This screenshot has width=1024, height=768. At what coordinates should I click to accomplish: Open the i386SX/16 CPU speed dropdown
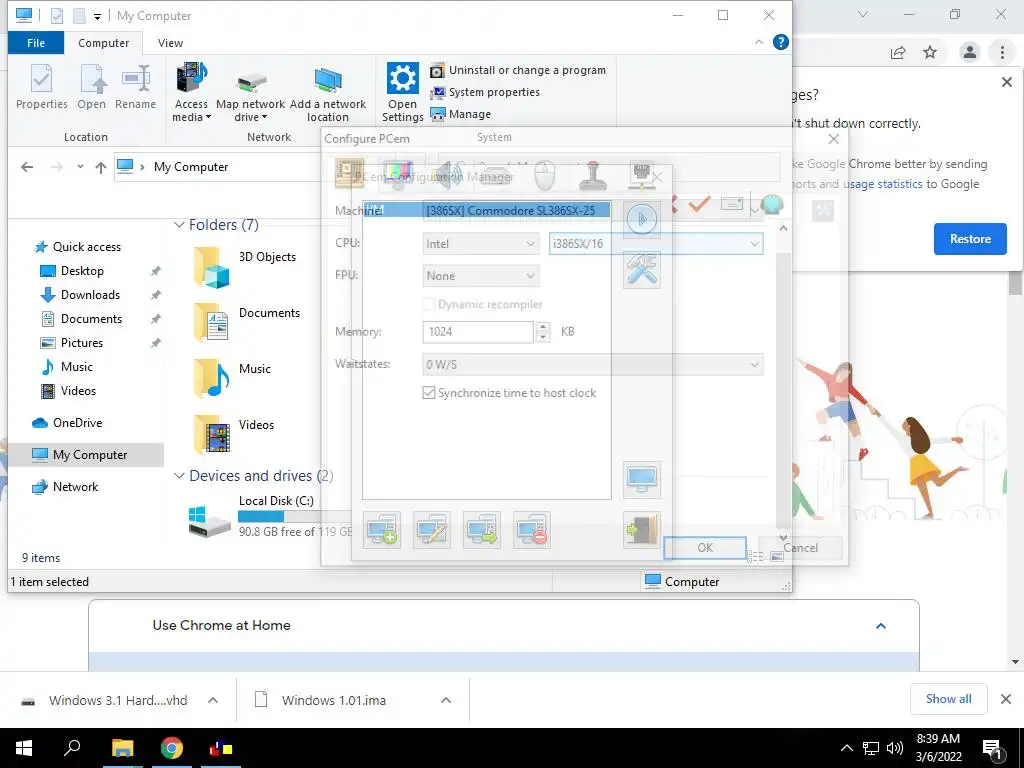pos(656,244)
